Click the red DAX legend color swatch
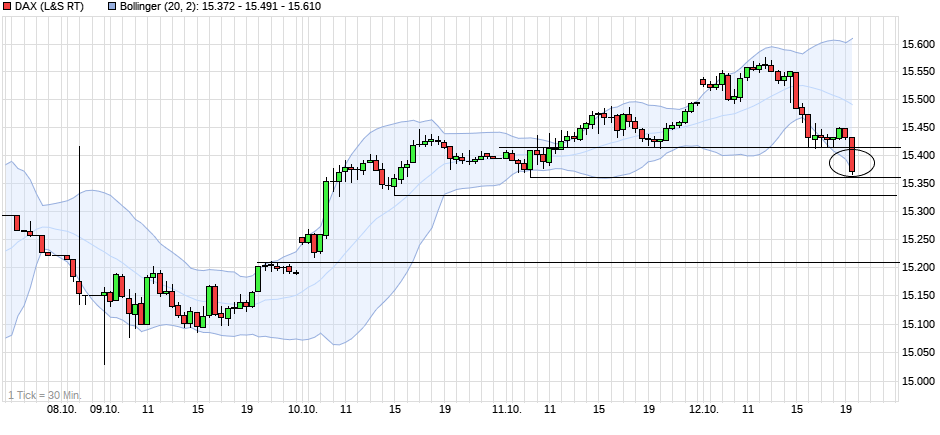 click(x=7, y=8)
